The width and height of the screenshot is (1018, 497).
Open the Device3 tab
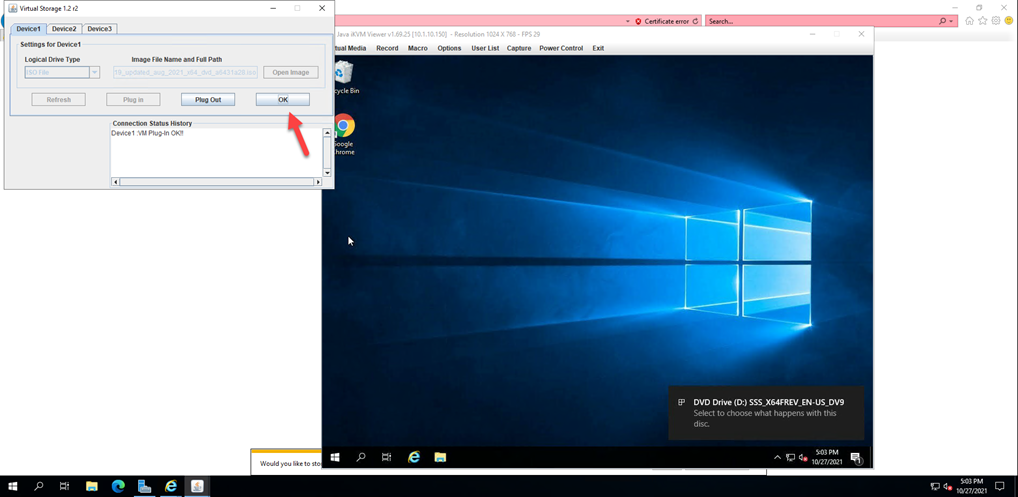click(x=99, y=29)
